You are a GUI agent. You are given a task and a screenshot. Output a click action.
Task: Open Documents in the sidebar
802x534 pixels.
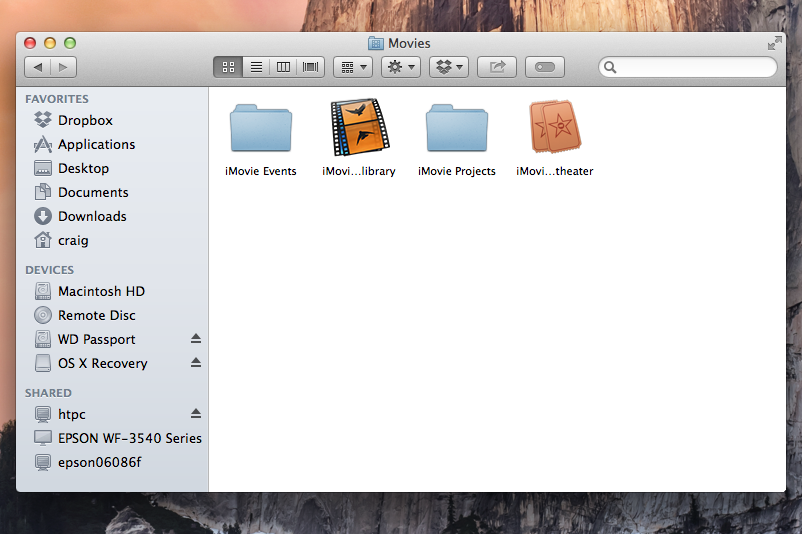112,192
